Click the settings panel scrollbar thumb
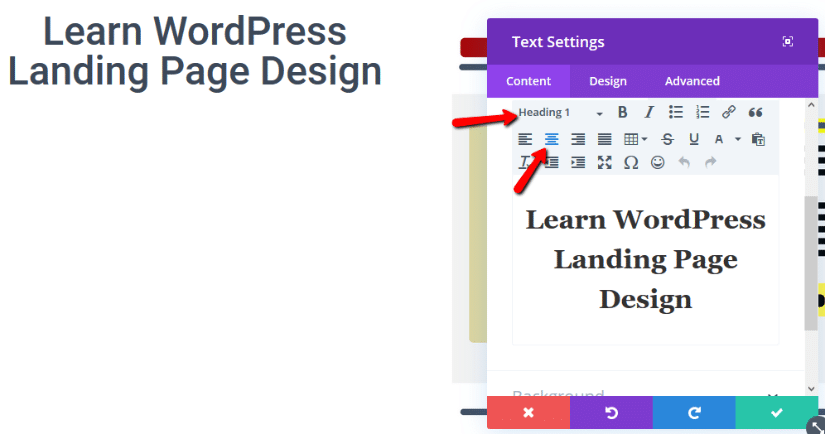The height and width of the screenshot is (434, 825). point(811,263)
